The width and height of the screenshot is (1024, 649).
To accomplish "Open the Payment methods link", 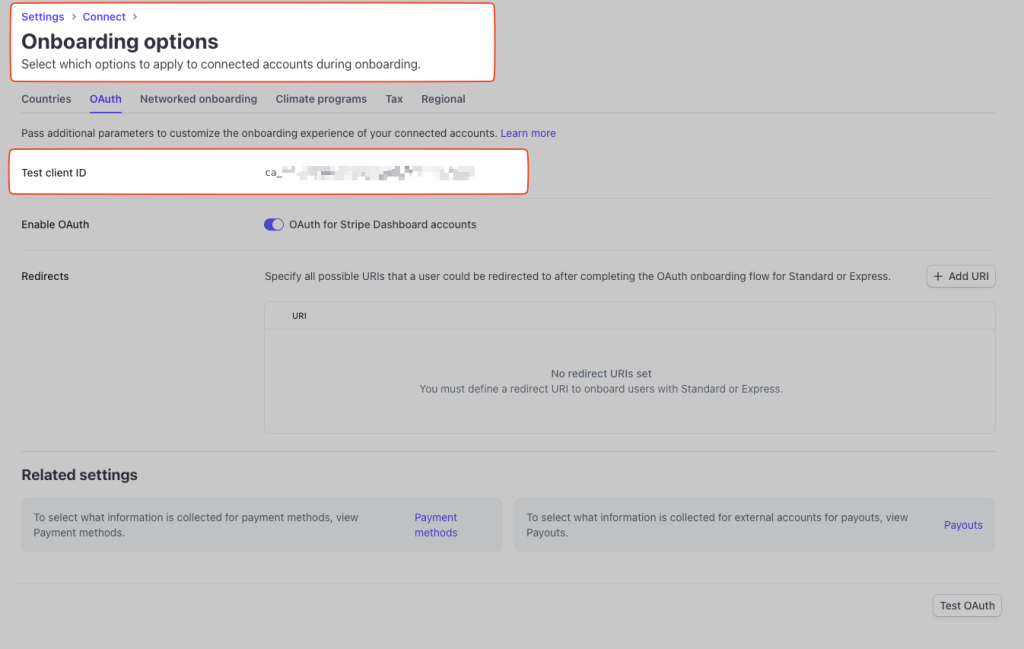I will point(436,525).
